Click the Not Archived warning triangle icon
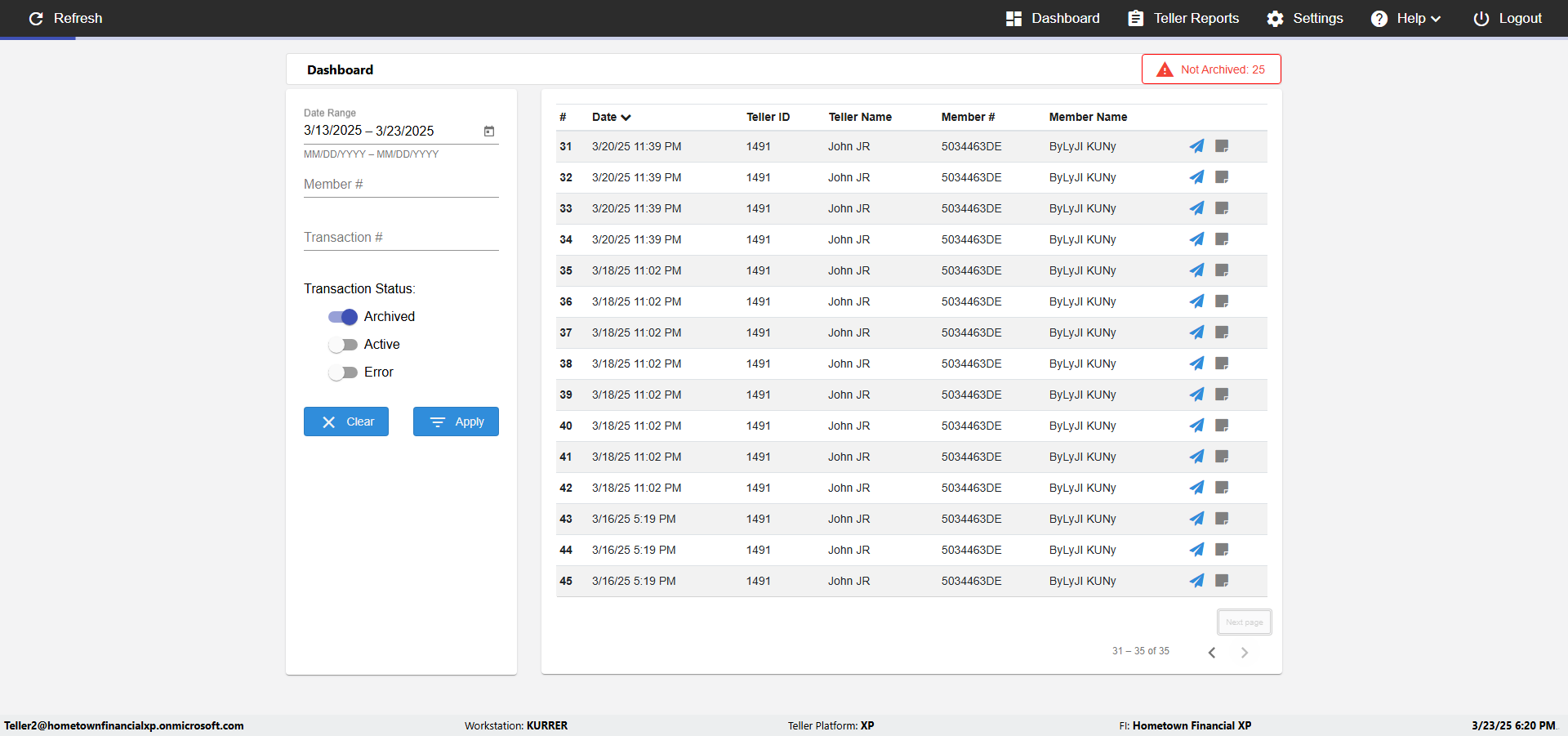Screen dimensions: 1568x736 point(1165,69)
